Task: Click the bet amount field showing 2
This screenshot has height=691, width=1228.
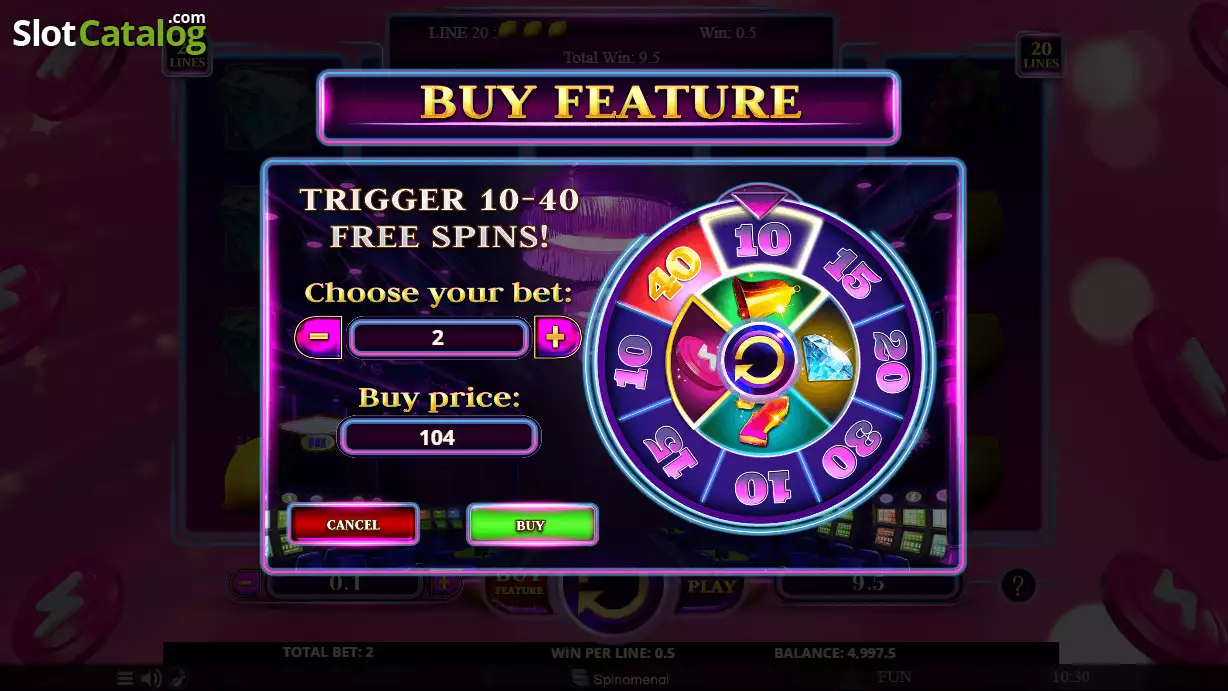Action: (438, 338)
